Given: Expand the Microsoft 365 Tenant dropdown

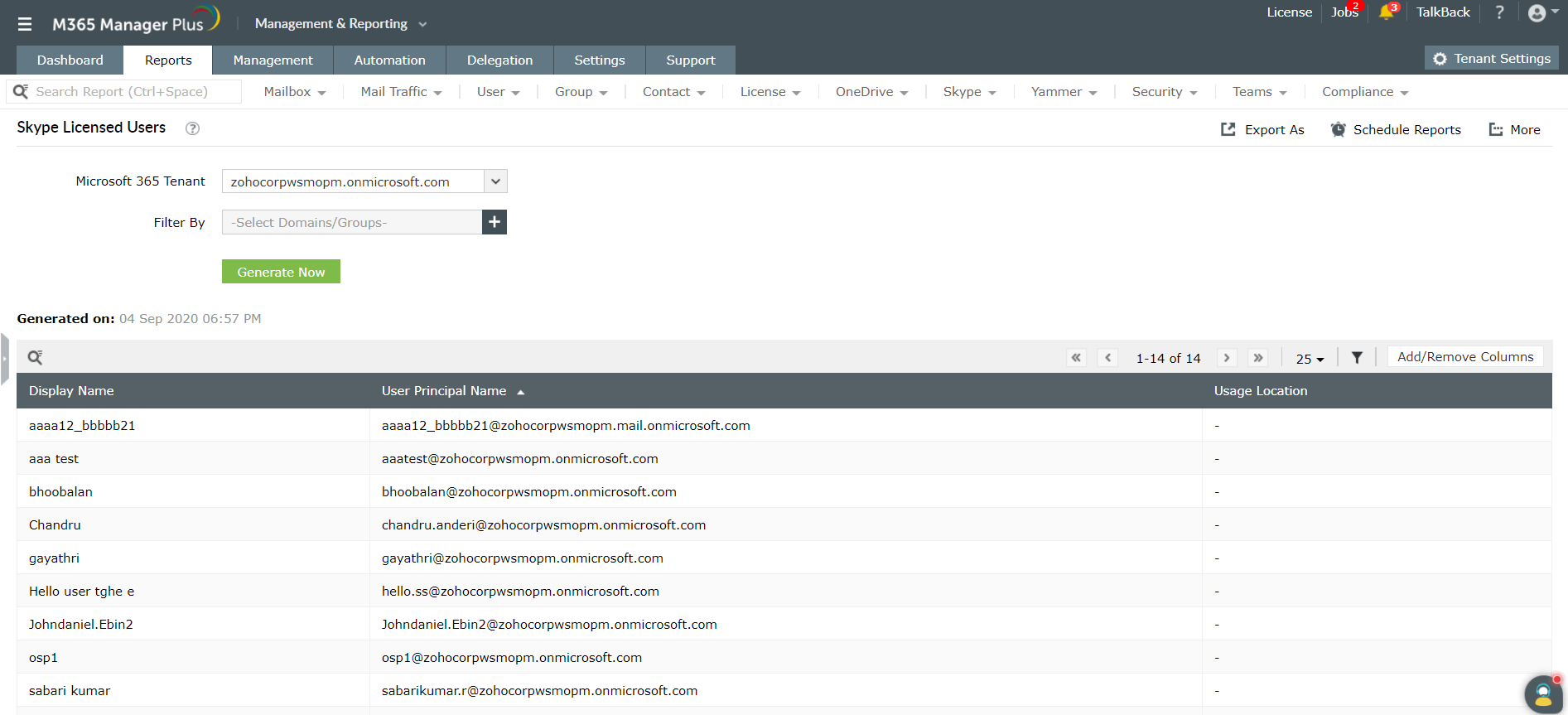Looking at the screenshot, I should pyautogui.click(x=495, y=181).
